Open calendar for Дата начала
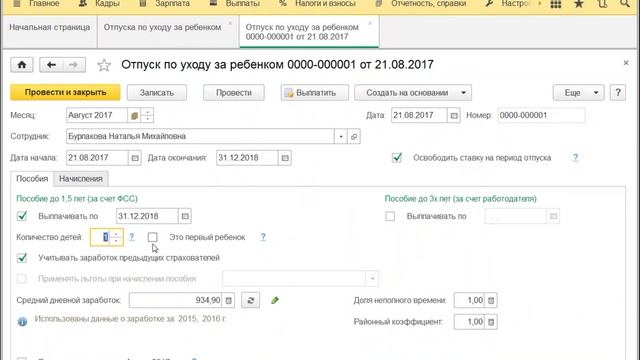This screenshot has height=360, width=640. [x=135, y=158]
